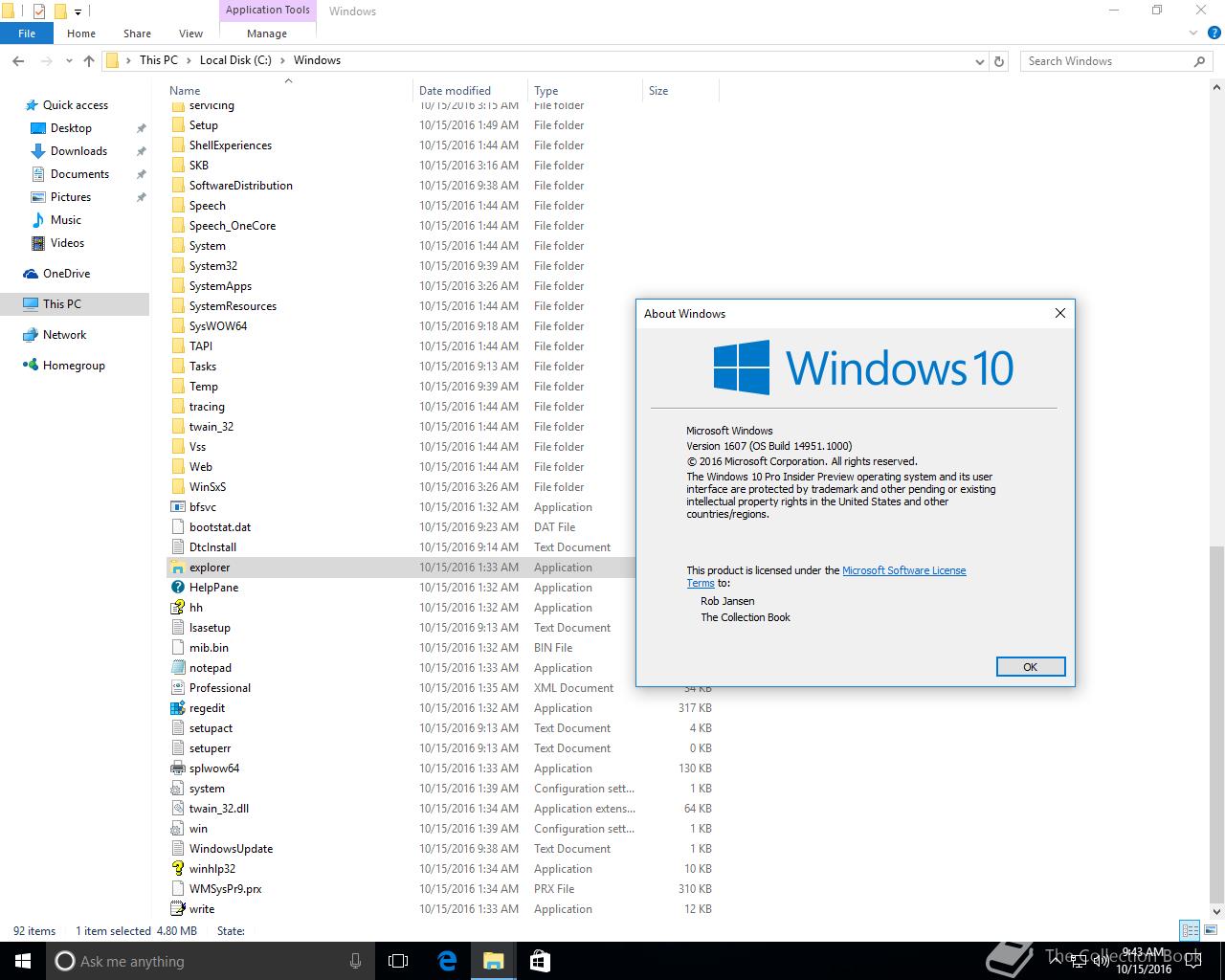Open Windows Store from taskbar
This screenshot has height=980, width=1225.
pyautogui.click(x=540, y=961)
